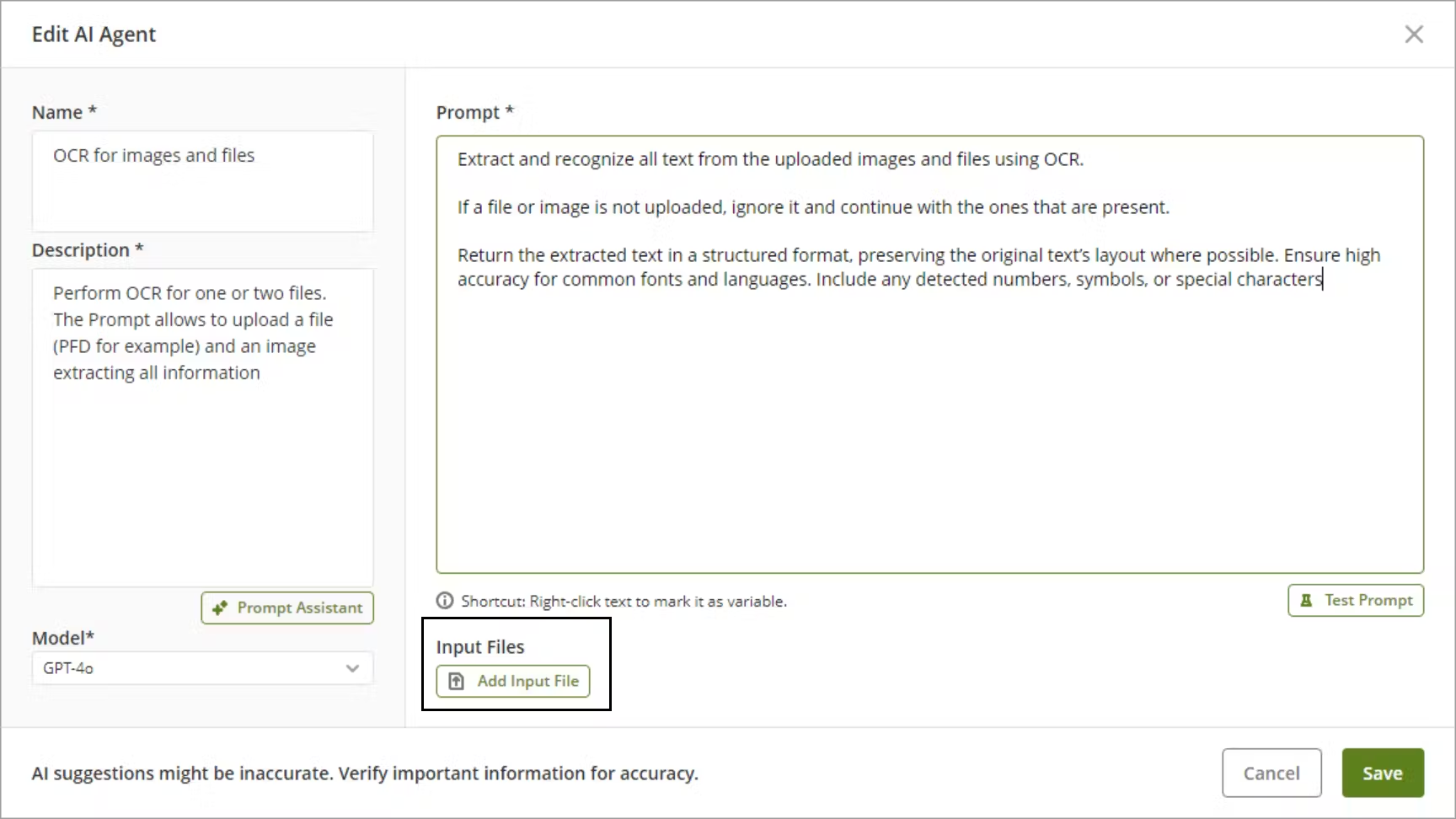The image size is (1456, 819).
Task: Click the sparkle icon on Prompt Assistant
Action: click(220, 608)
